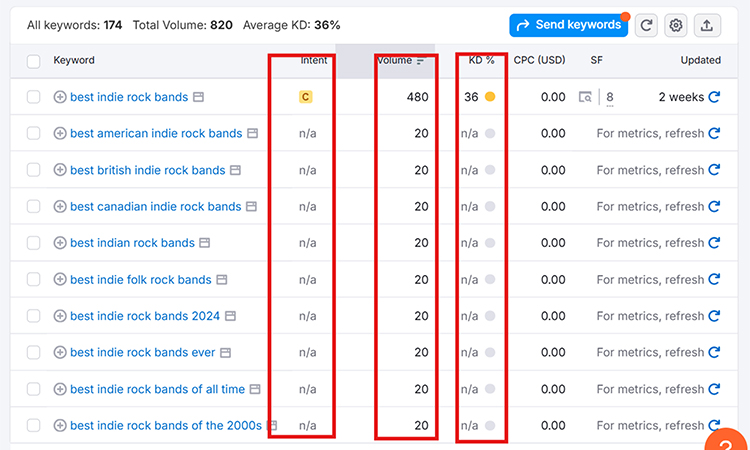Open table settings gear icon
This screenshot has width=750, height=450.
[x=676, y=25]
